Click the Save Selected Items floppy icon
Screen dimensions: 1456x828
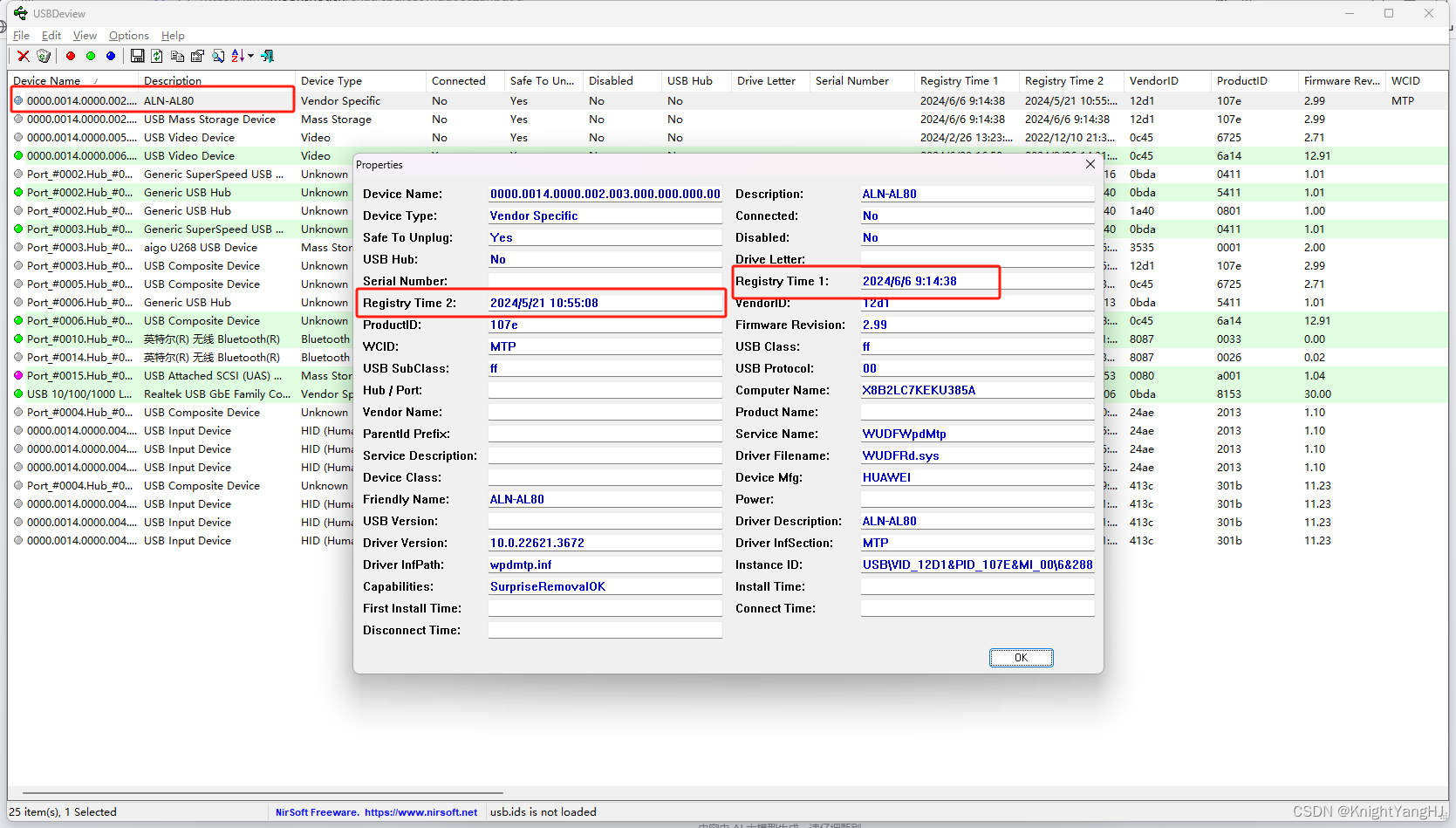click(137, 56)
